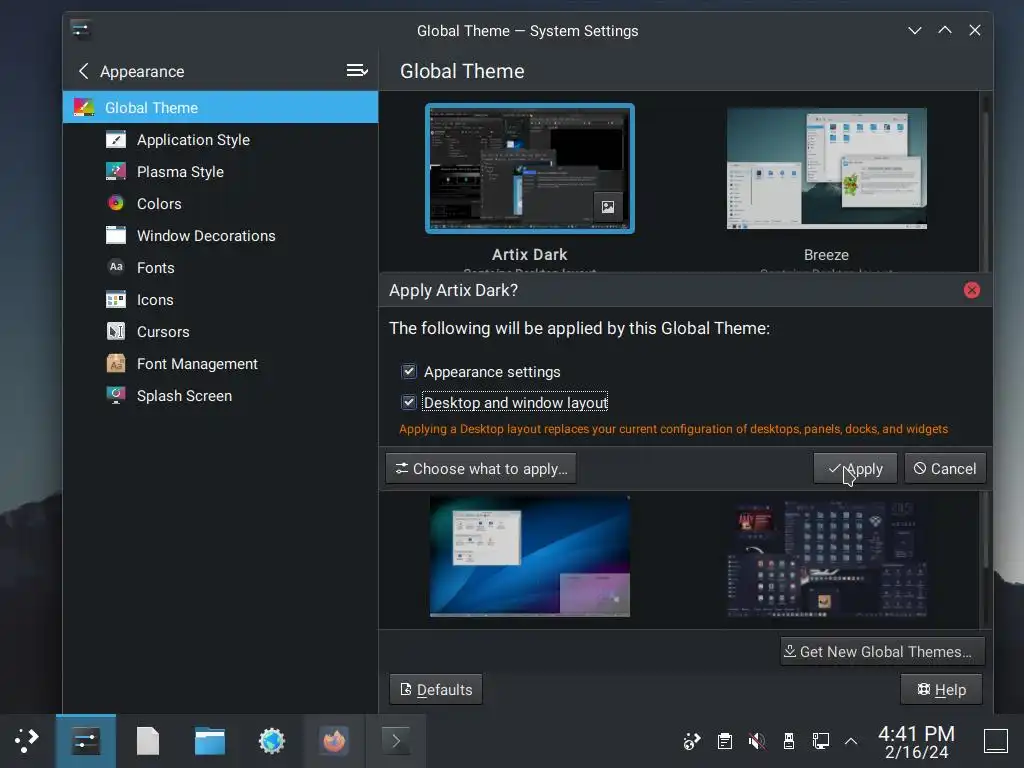Open Cursors settings page in sidebar
The width and height of the screenshot is (1024, 768).
tap(221, 331)
